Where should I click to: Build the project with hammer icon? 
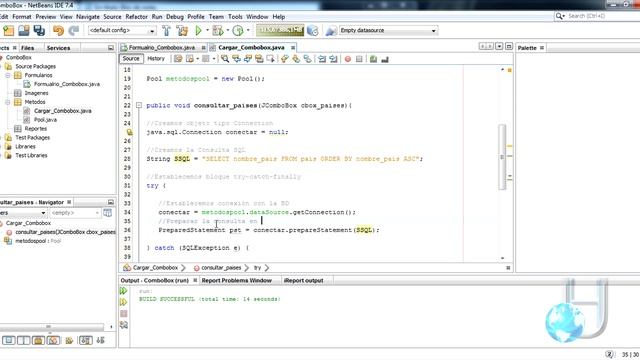pos(167,30)
